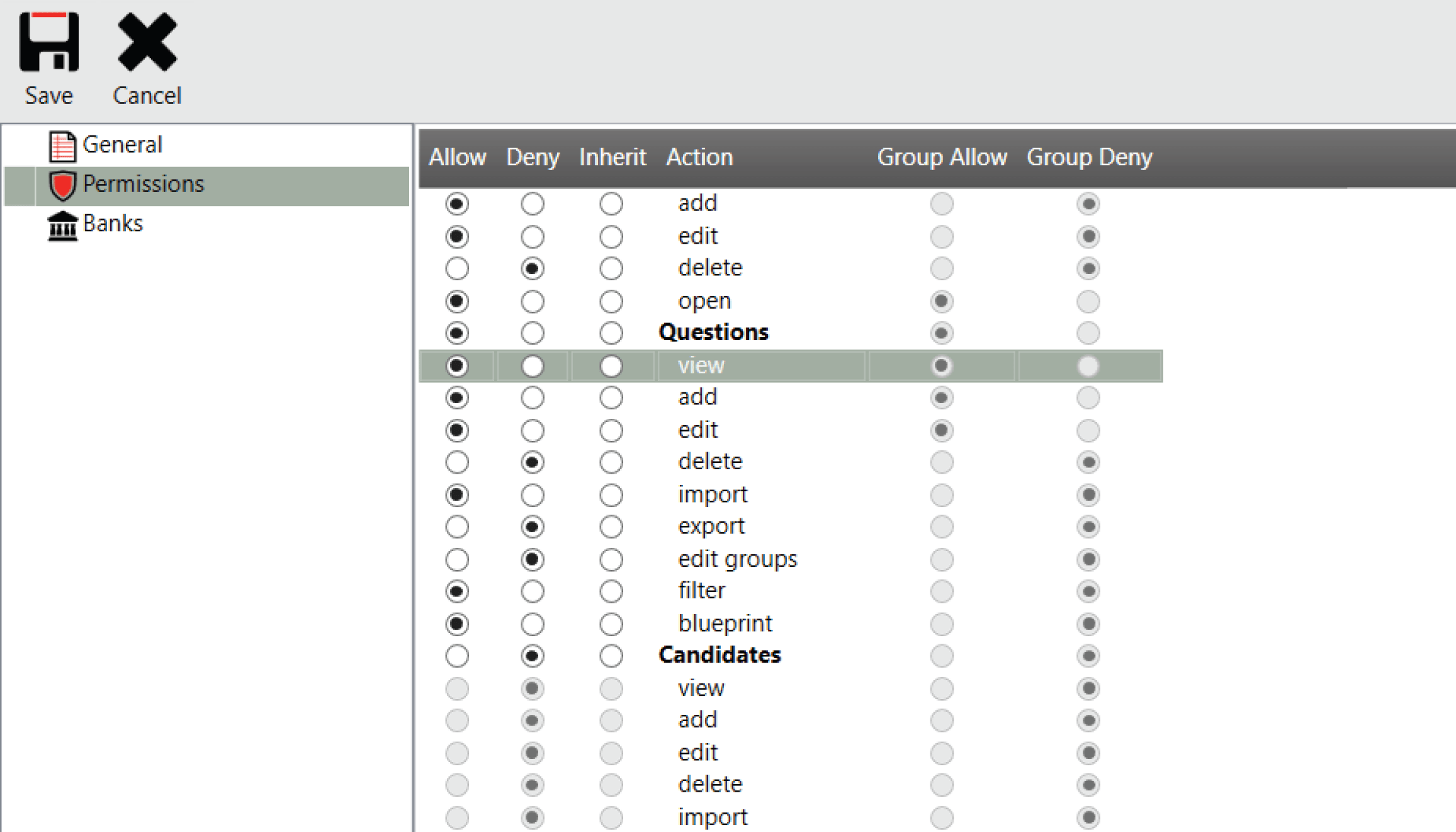Screen dimensions: 1456x832
Task: Set Questions delete to Allow
Action: (457, 462)
